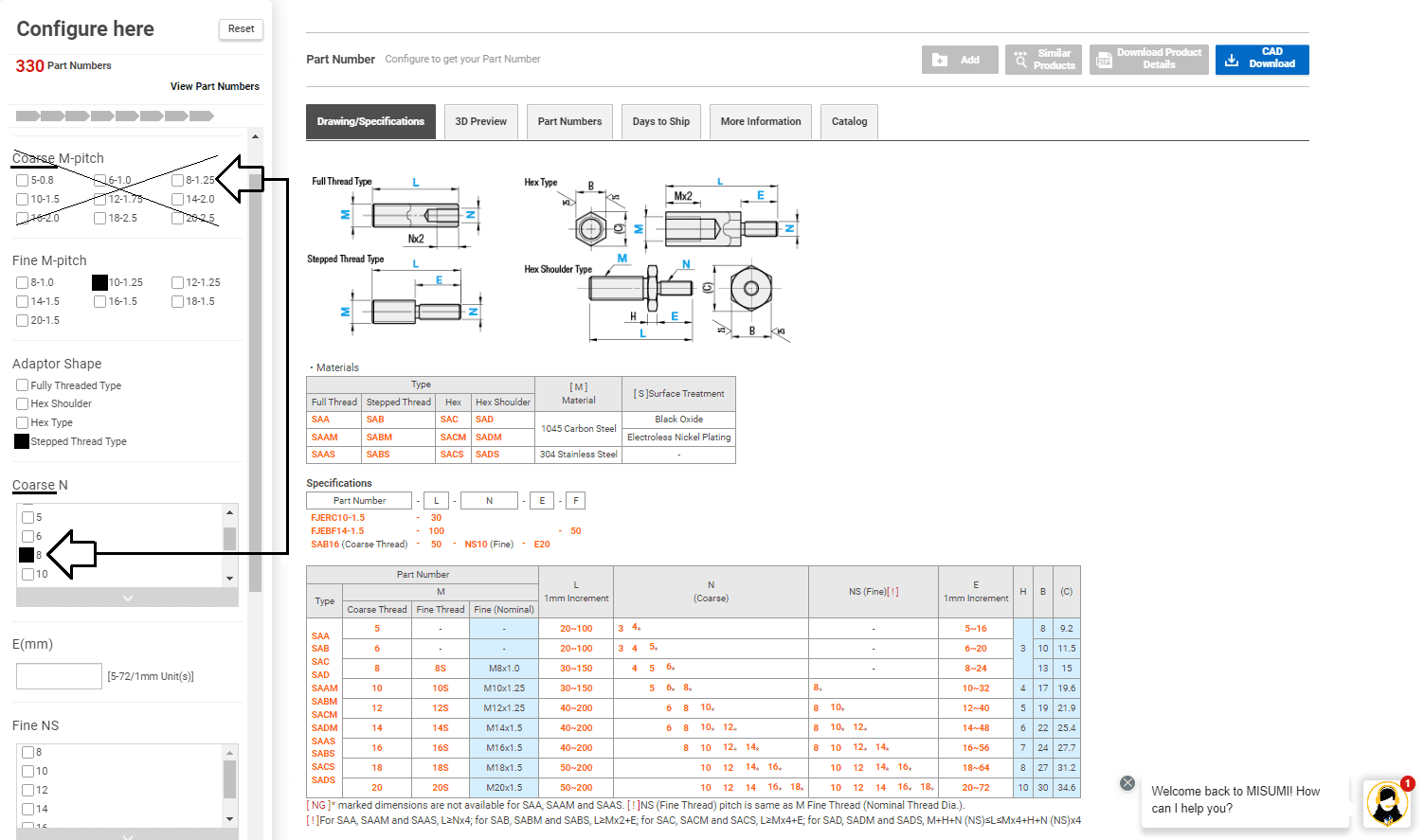Reset the configuration

pyautogui.click(x=241, y=29)
